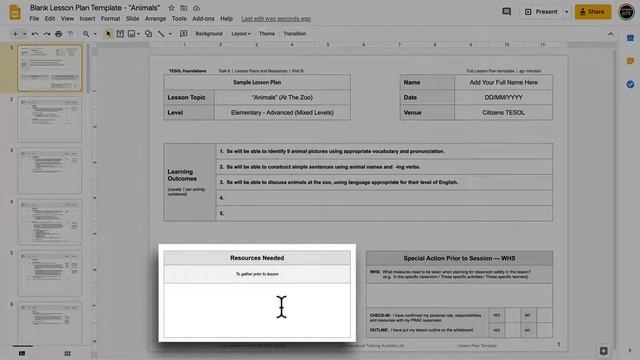640x360 pixels.
Task: Collapse the toolbar with the up chevron
Action: pyautogui.click(x=611, y=34)
